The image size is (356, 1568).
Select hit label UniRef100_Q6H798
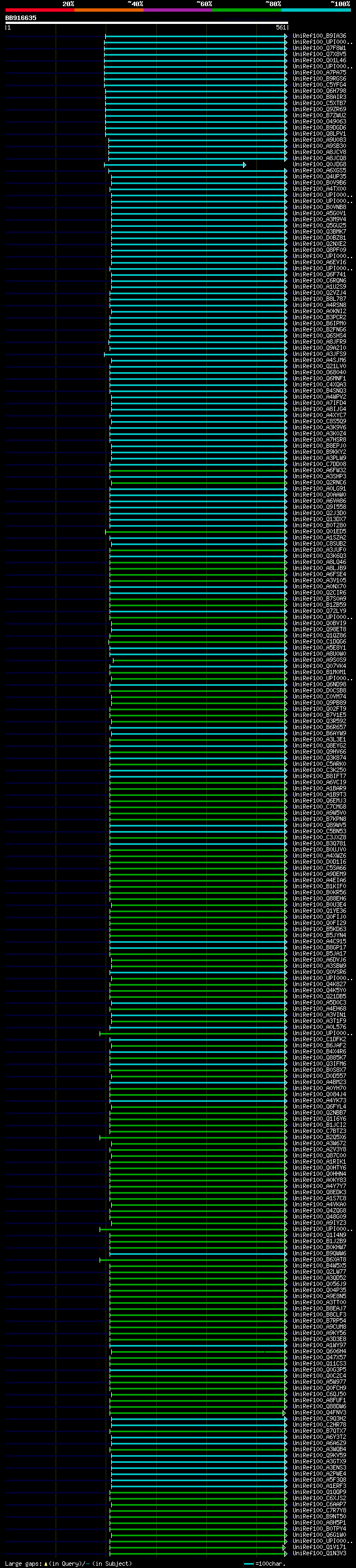[319, 91]
